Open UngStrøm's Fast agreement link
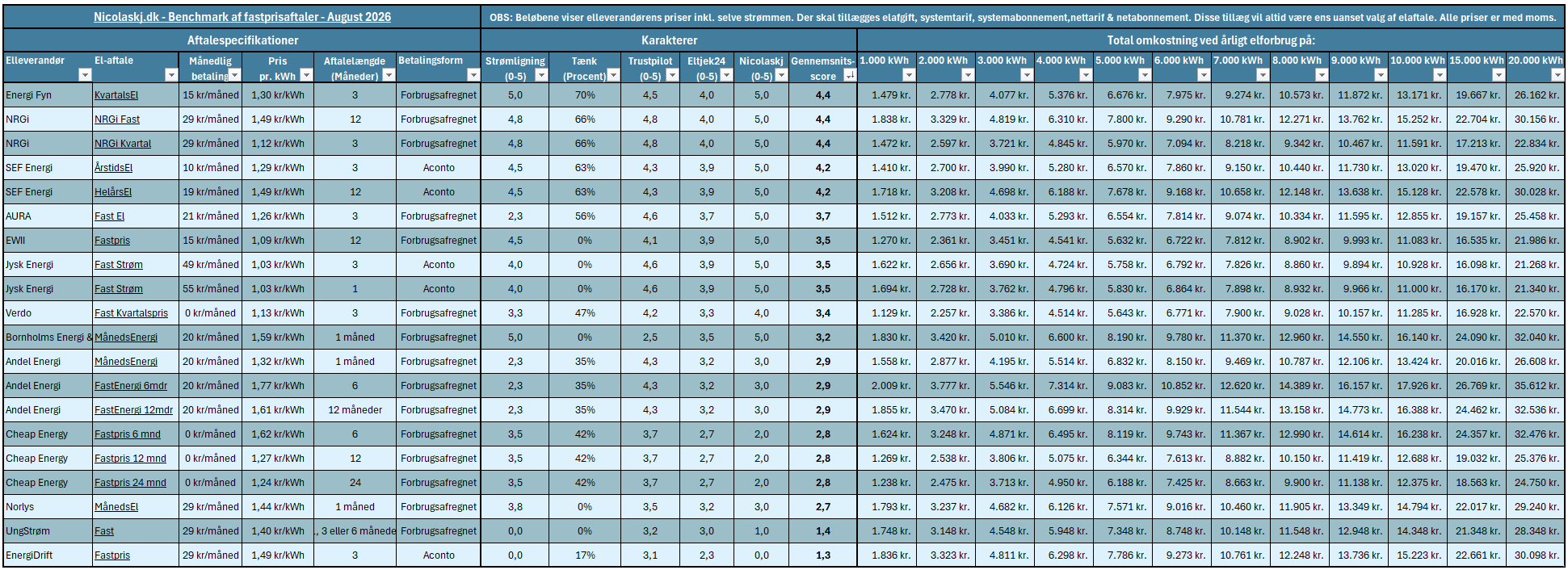Viewport: 1568px width, 570px height. pos(104,531)
